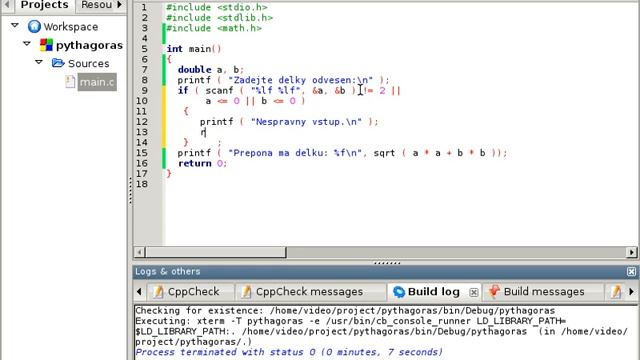Click the CppCheck messages tab pencil icon
The image size is (640, 360).
246,291
